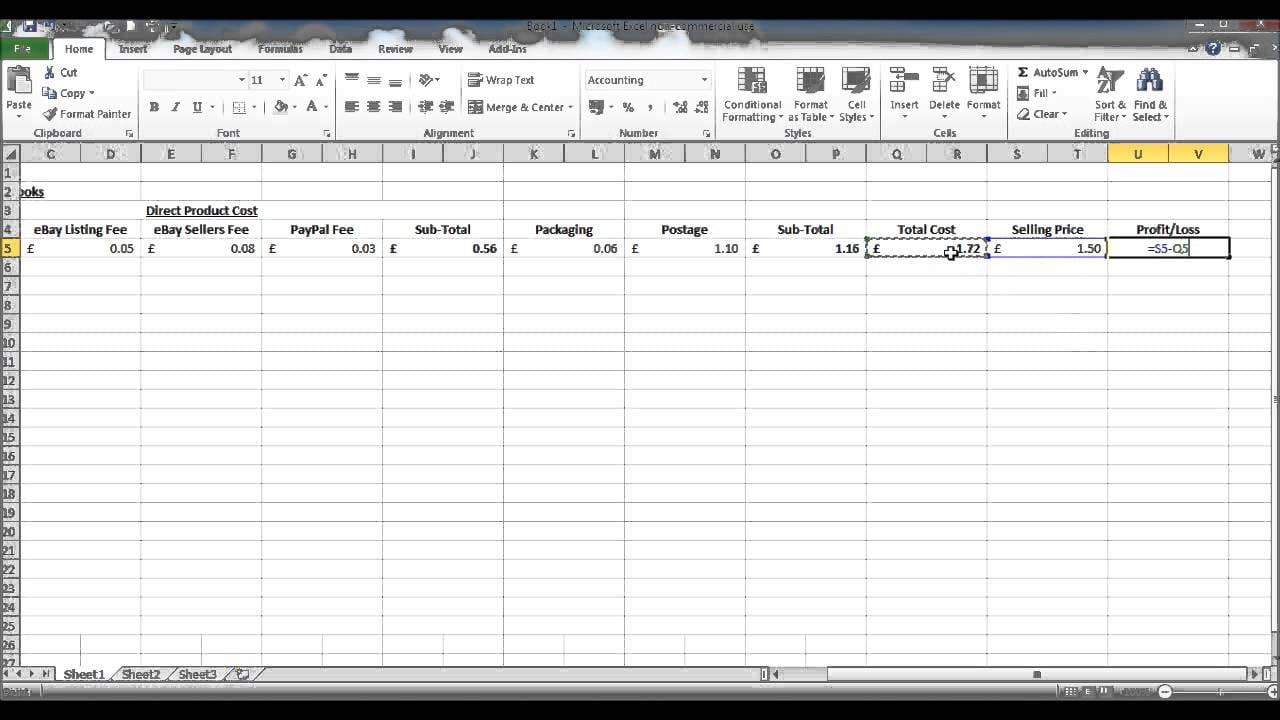Toggle bold formatting

click(x=154, y=106)
